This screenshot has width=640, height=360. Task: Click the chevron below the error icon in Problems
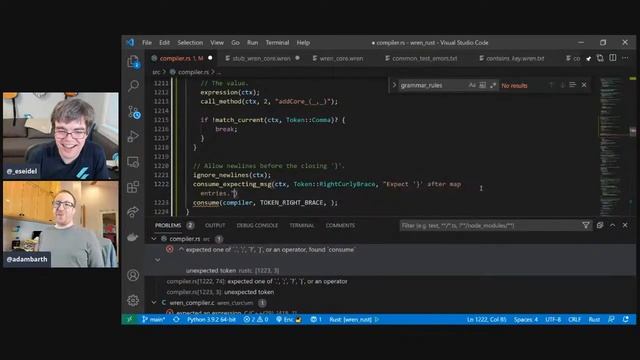[x=158, y=260]
